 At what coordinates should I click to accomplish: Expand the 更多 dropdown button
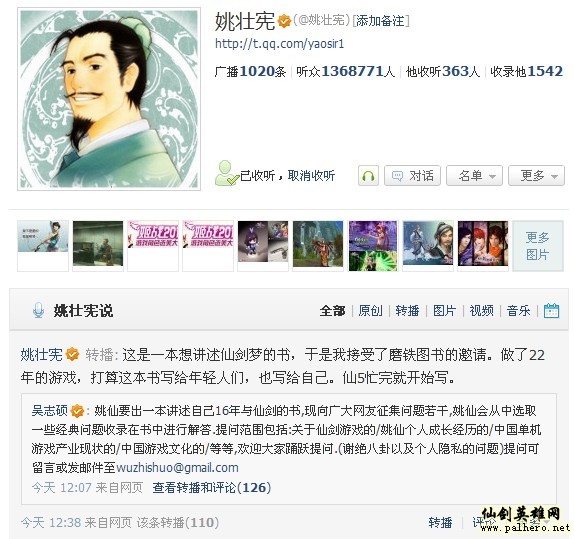point(536,176)
